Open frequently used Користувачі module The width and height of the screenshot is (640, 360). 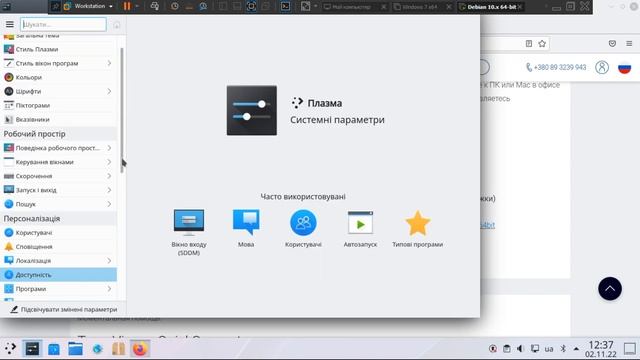(303, 229)
